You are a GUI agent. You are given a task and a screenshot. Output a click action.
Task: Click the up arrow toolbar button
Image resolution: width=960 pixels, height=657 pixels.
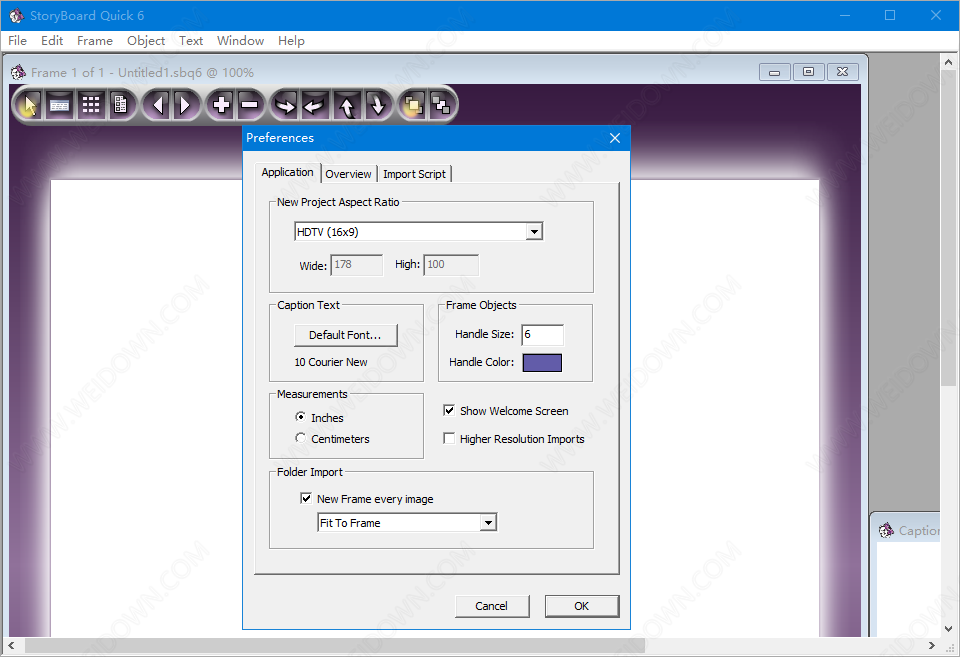tap(347, 104)
